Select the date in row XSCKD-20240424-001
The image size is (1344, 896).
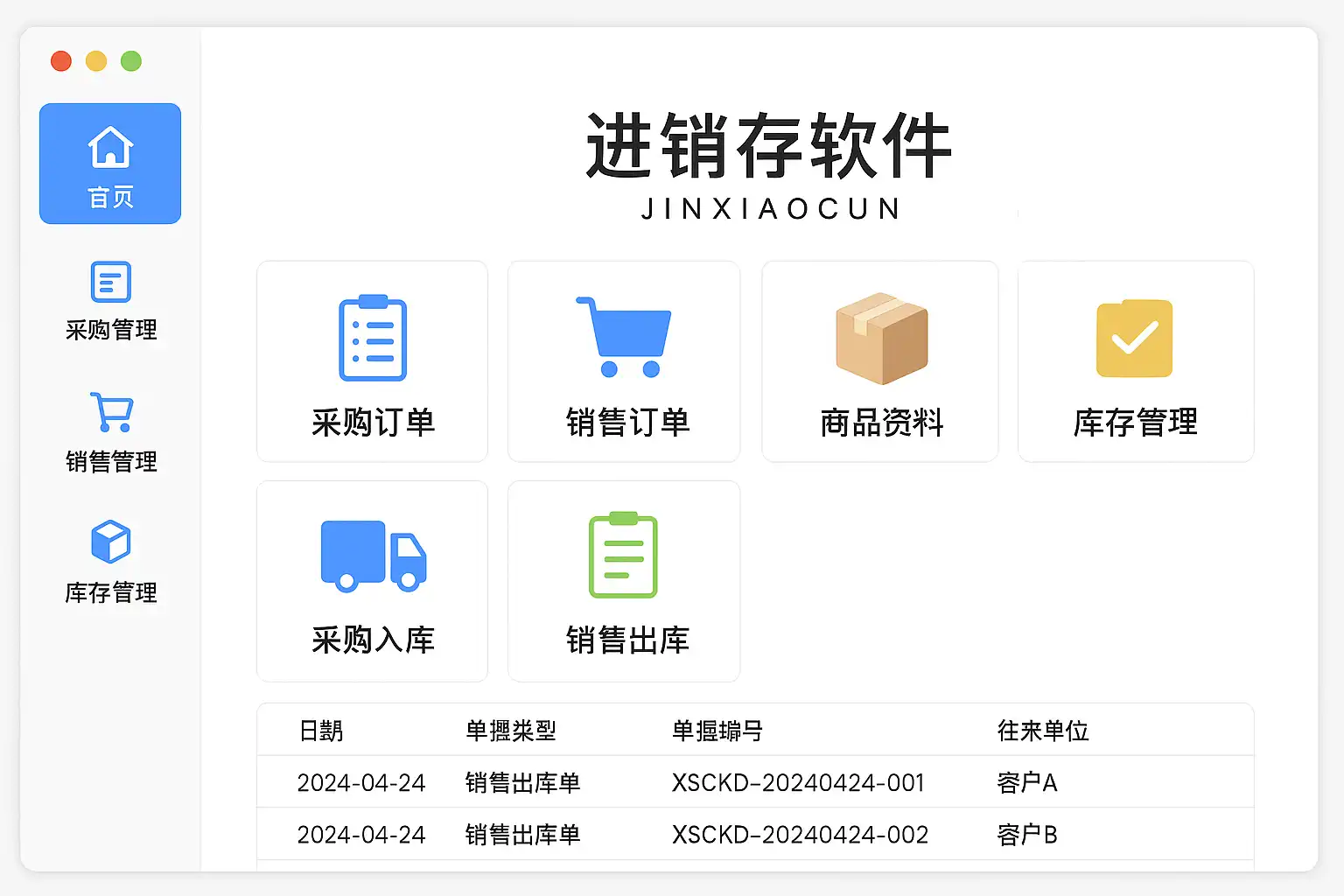(x=361, y=782)
